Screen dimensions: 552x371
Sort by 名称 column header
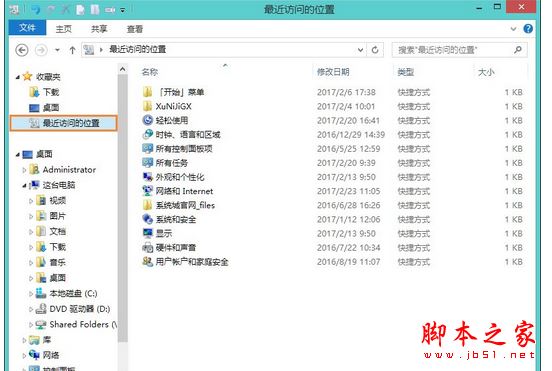(x=150, y=72)
